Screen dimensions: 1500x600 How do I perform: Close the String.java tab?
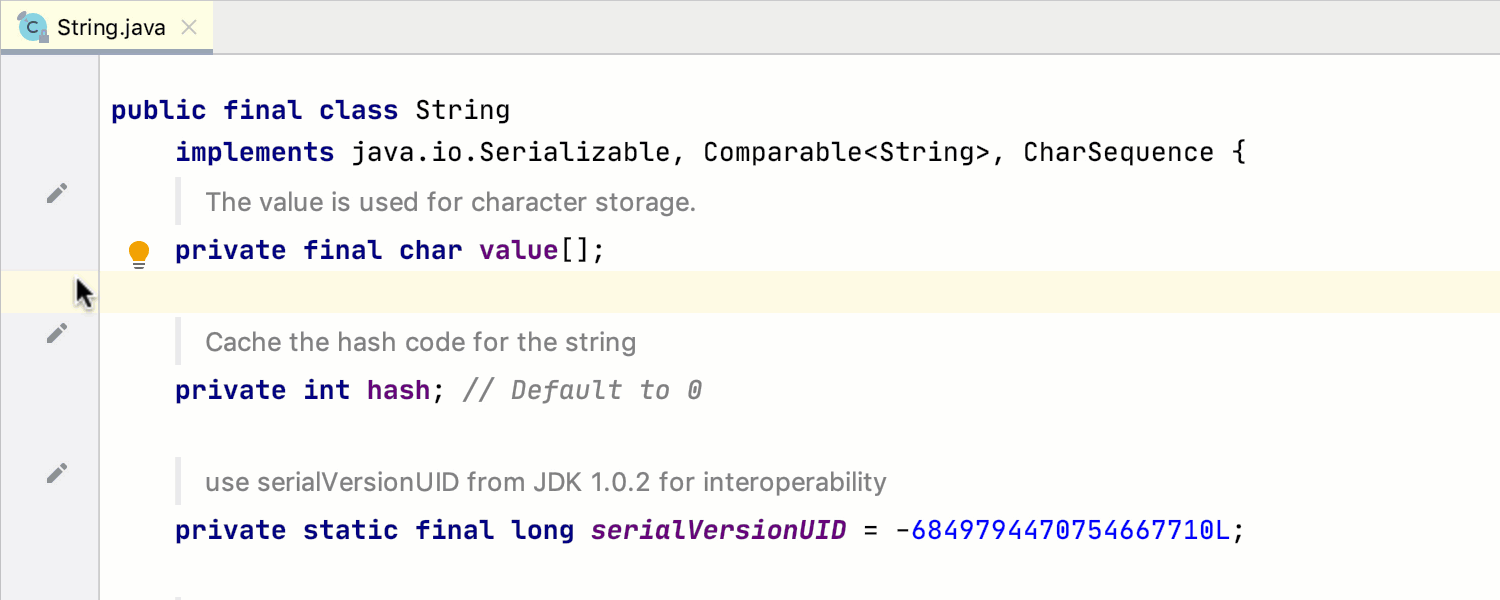[x=188, y=28]
